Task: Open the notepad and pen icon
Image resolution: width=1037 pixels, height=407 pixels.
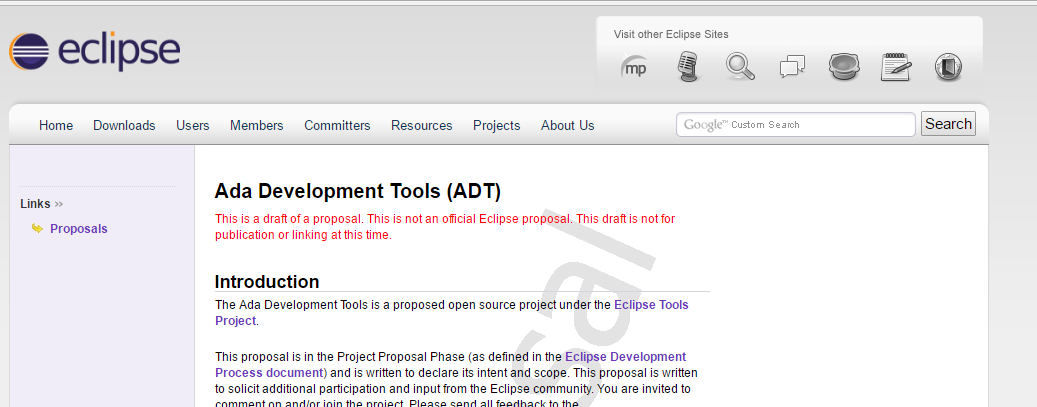Action: pos(896,67)
